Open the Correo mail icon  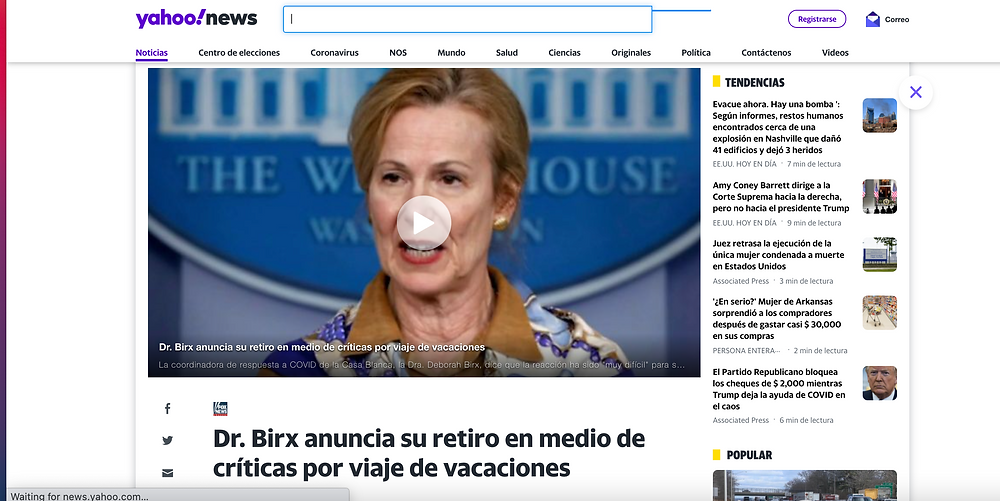pyautogui.click(x=872, y=19)
